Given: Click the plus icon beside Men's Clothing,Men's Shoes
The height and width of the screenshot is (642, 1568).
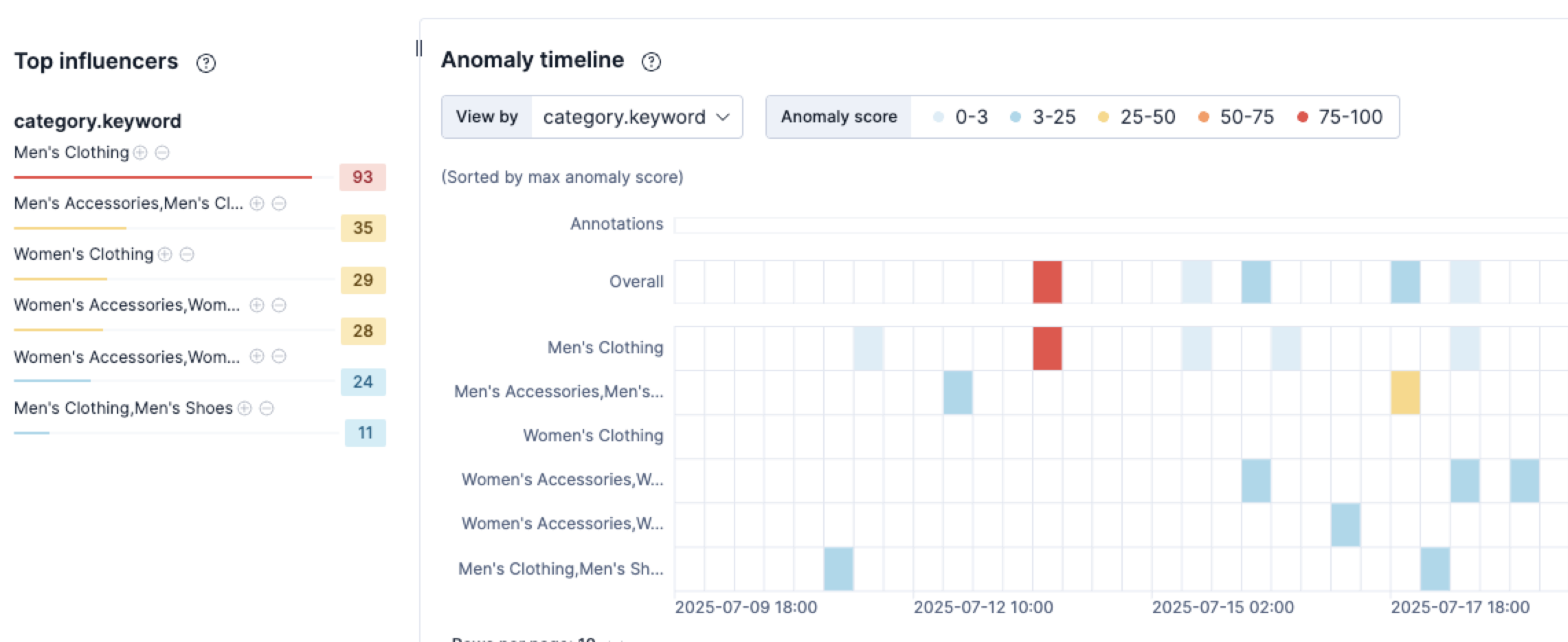Looking at the screenshot, I should pos(245,408).
